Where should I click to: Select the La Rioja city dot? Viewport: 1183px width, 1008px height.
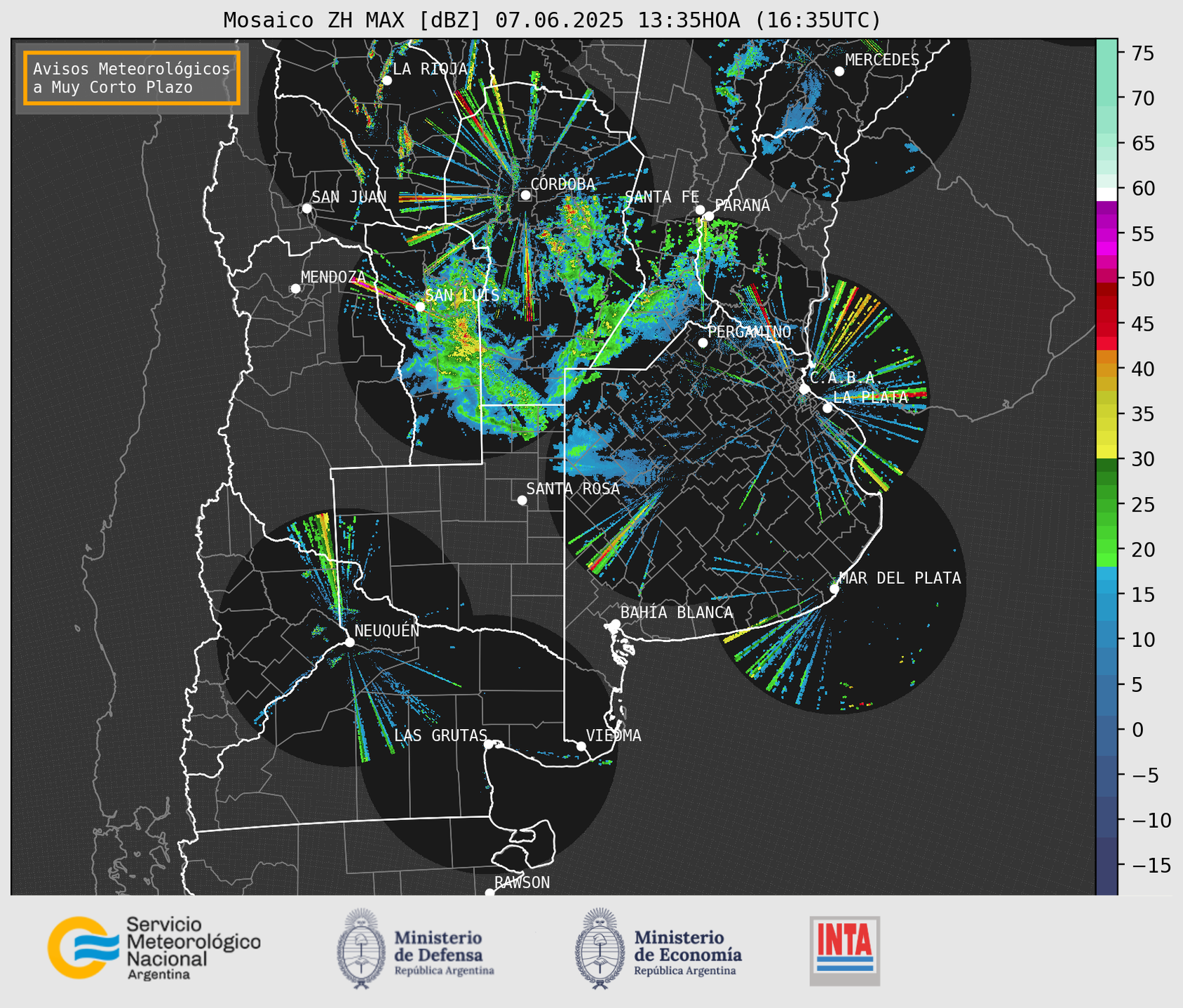(x=386, y=81)
